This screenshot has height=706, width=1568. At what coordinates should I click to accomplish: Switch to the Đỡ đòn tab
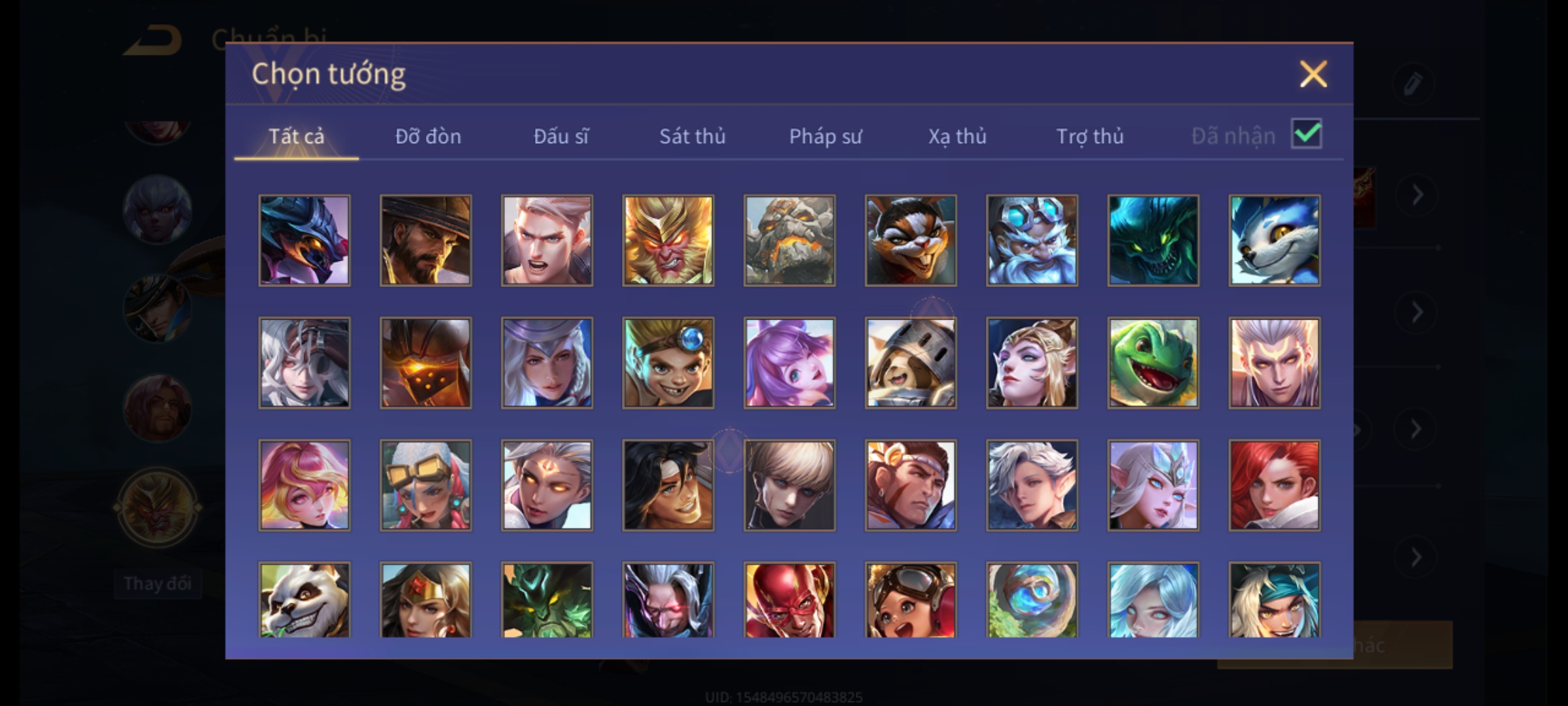coord(428,136)
